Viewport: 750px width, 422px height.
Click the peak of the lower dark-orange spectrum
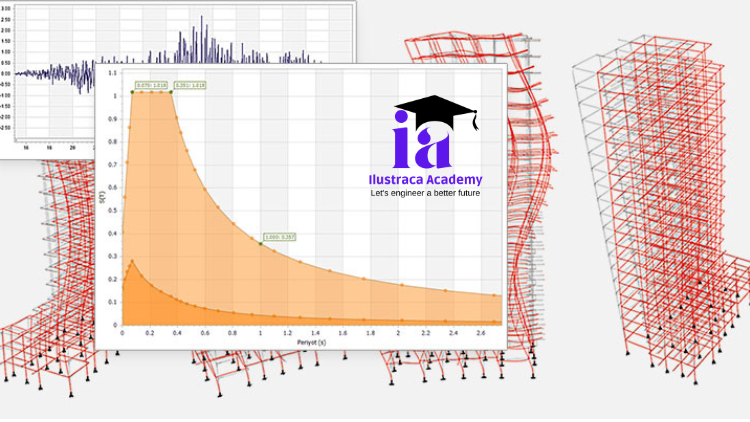pos(132,261)
